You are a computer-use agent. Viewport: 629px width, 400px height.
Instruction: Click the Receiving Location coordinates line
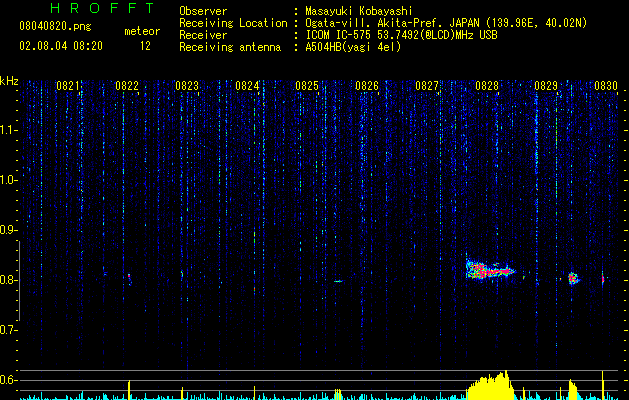coord(446,23)
